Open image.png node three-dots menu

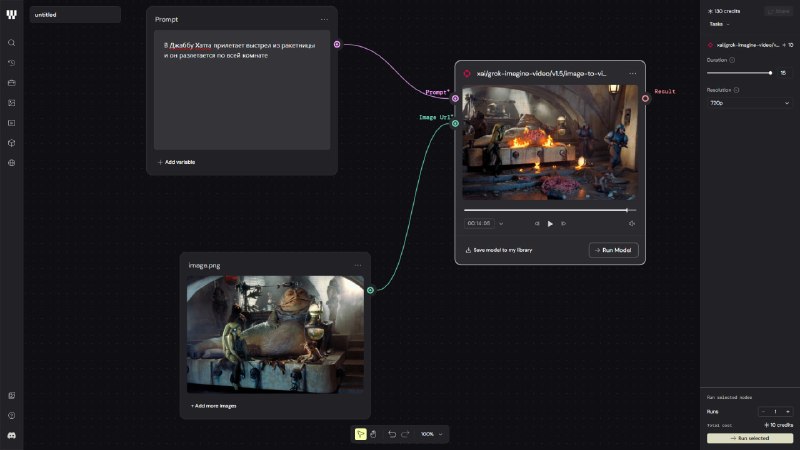tap(358, 265)
